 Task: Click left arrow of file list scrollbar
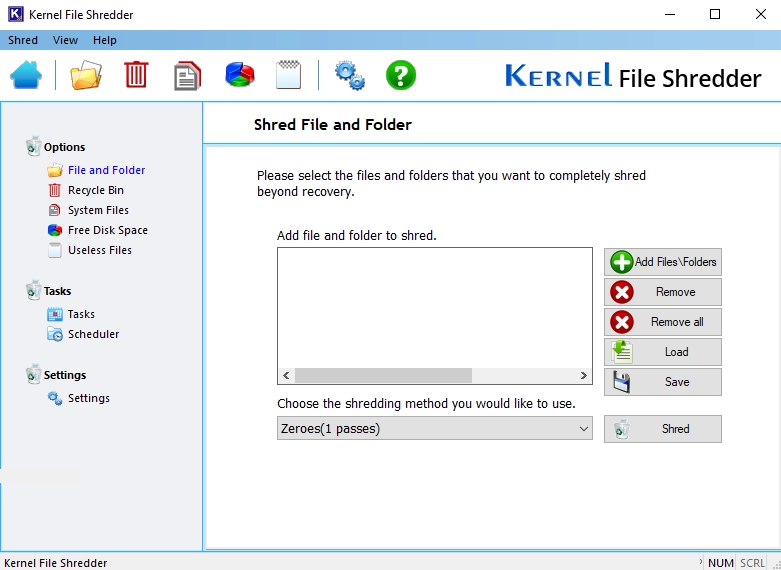click(286, 375)
